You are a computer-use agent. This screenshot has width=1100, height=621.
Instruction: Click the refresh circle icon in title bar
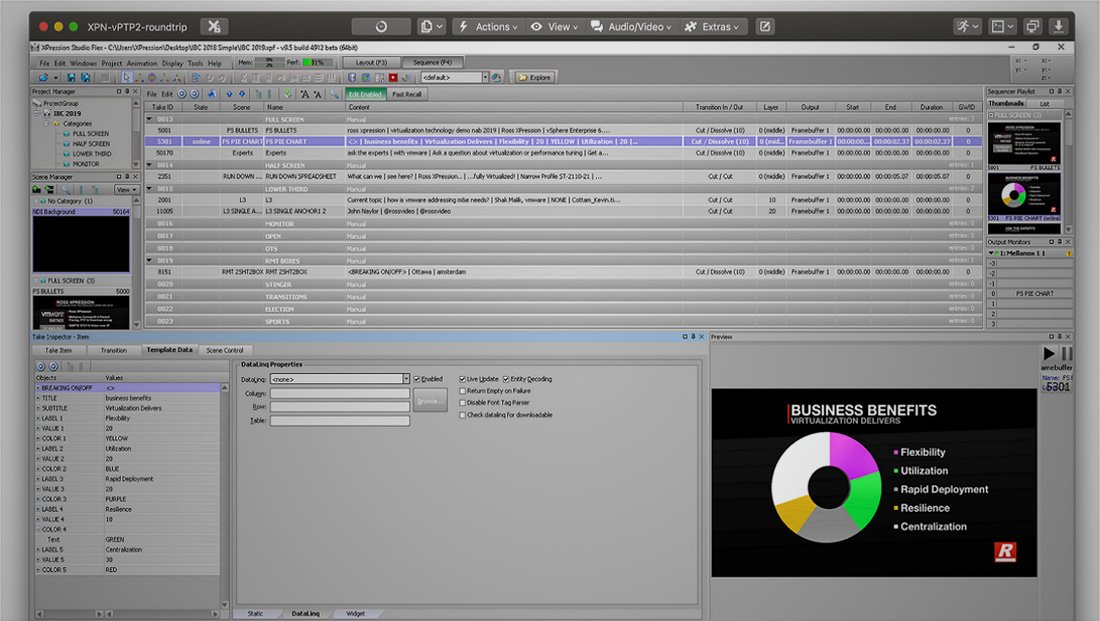tap(381, 27)
